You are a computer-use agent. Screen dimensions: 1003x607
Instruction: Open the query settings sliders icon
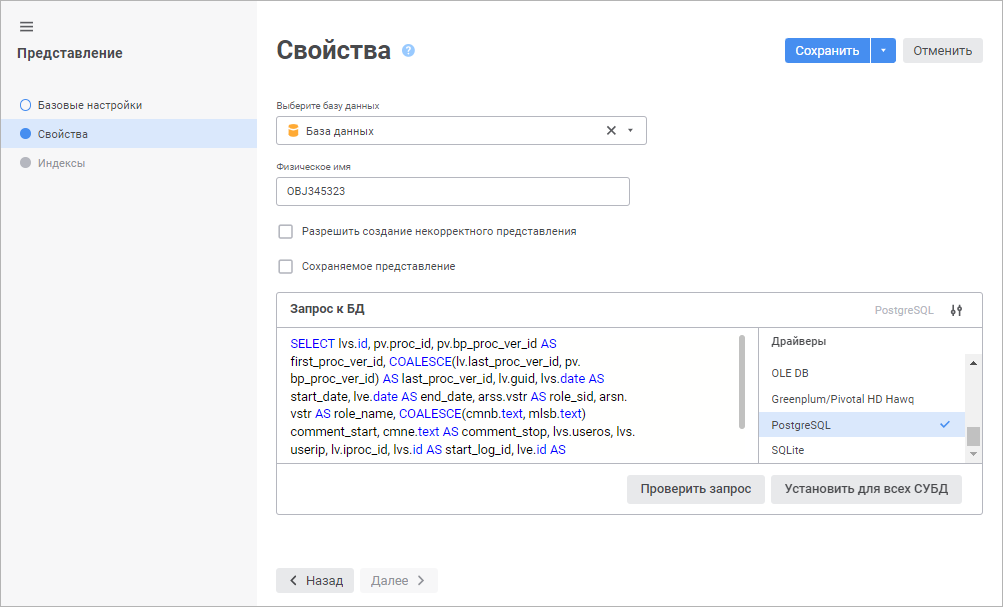pos(956,310)
